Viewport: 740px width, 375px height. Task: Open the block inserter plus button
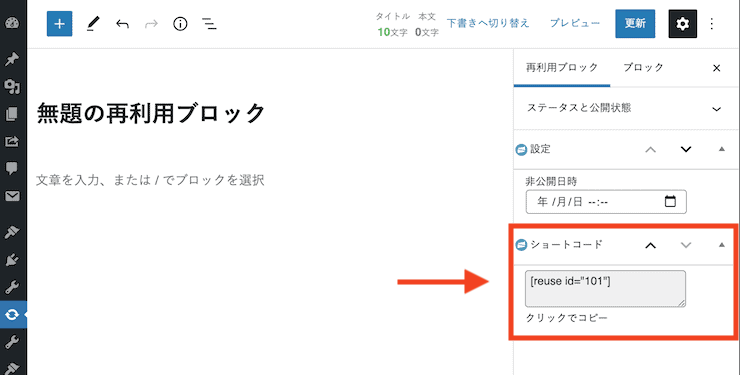pyautogui.click(x=59, y=24)
